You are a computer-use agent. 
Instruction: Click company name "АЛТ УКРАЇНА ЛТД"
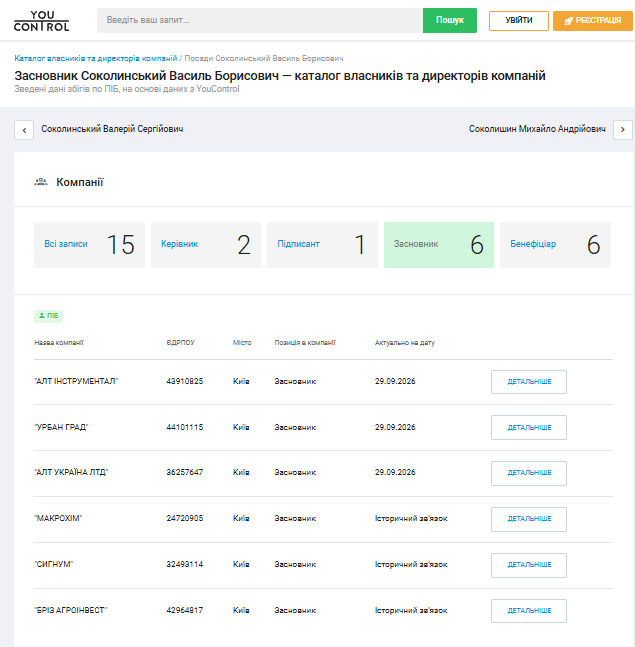pos(71,472)
